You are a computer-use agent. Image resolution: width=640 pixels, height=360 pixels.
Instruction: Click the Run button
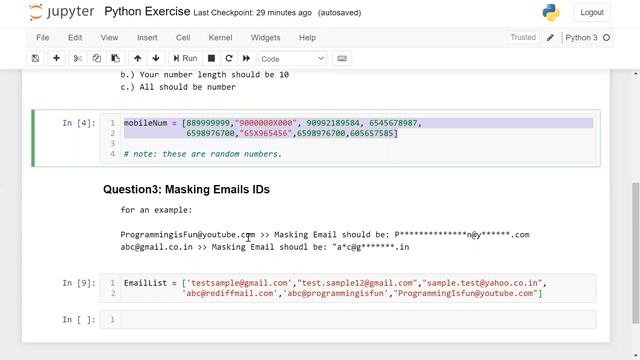click(x=185, y=58)
